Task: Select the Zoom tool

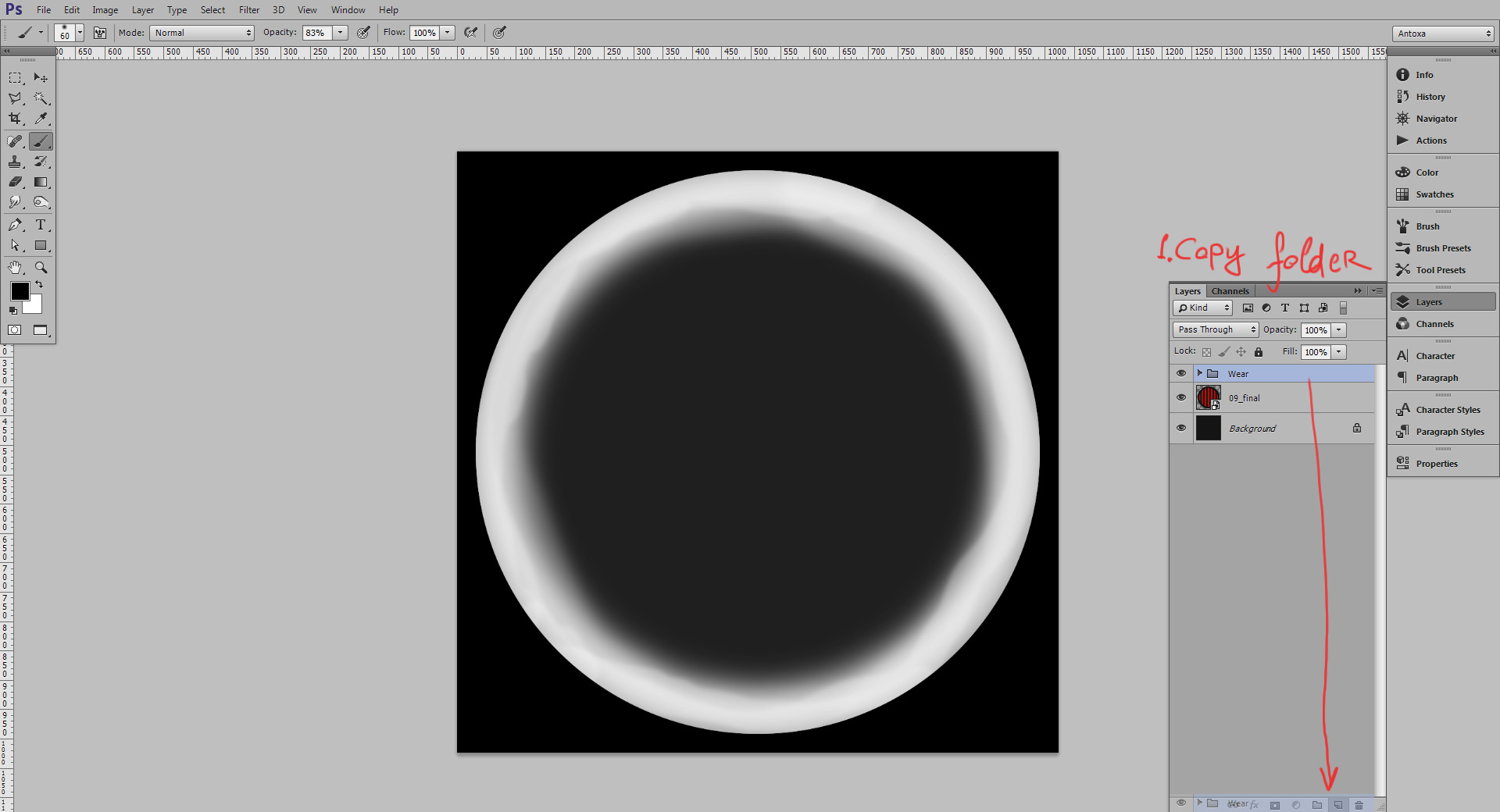Action: (x=41, y=268)
